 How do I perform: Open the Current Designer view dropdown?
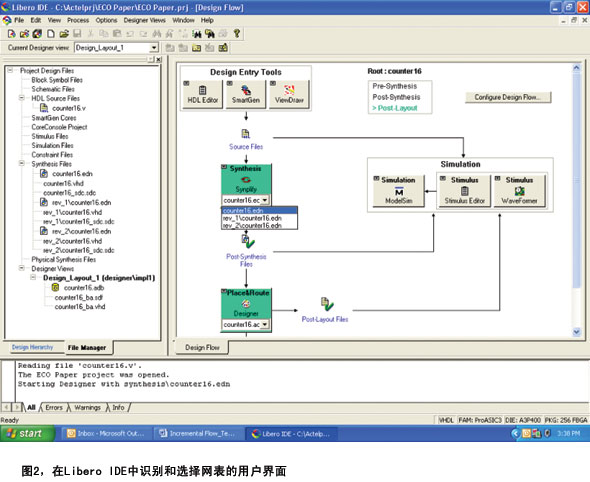154,48
